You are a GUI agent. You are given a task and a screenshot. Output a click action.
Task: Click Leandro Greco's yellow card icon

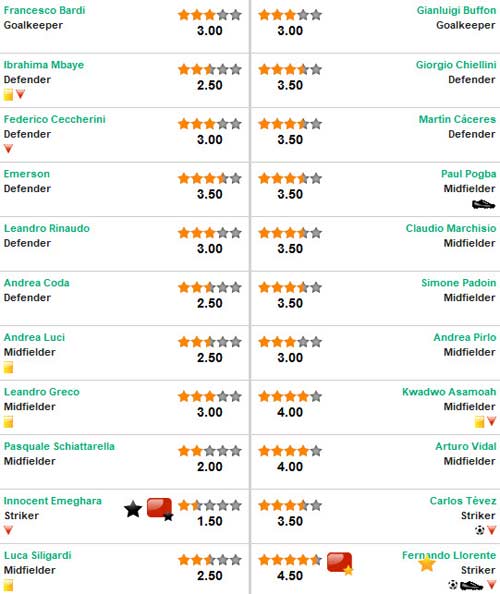[8, 421]
